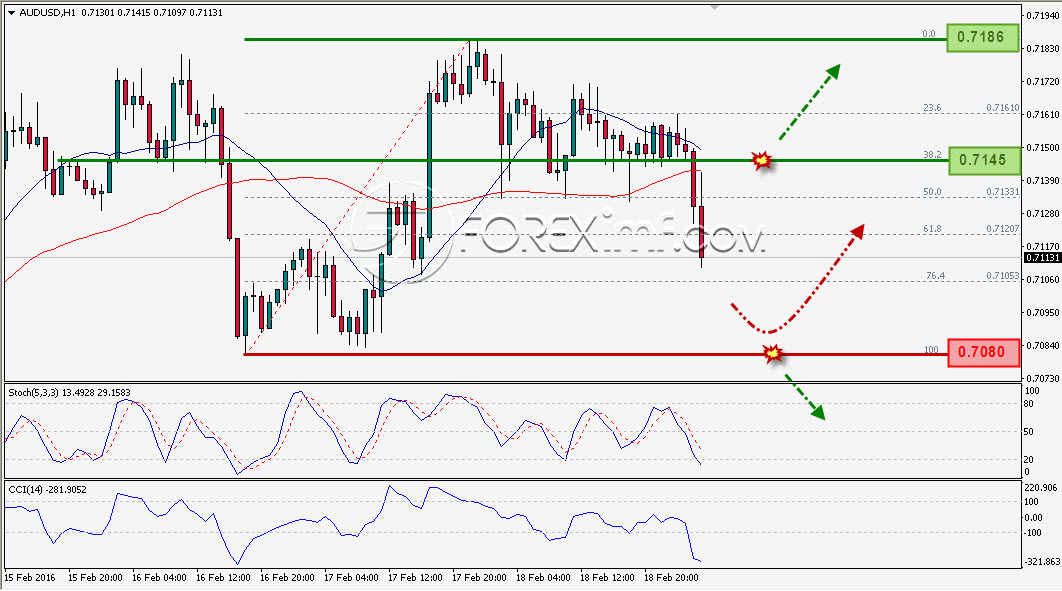This screenshot has width=1062, height=591.
Task: Click the 18 Feb 20:00 time label
Action: pos(671,577)
